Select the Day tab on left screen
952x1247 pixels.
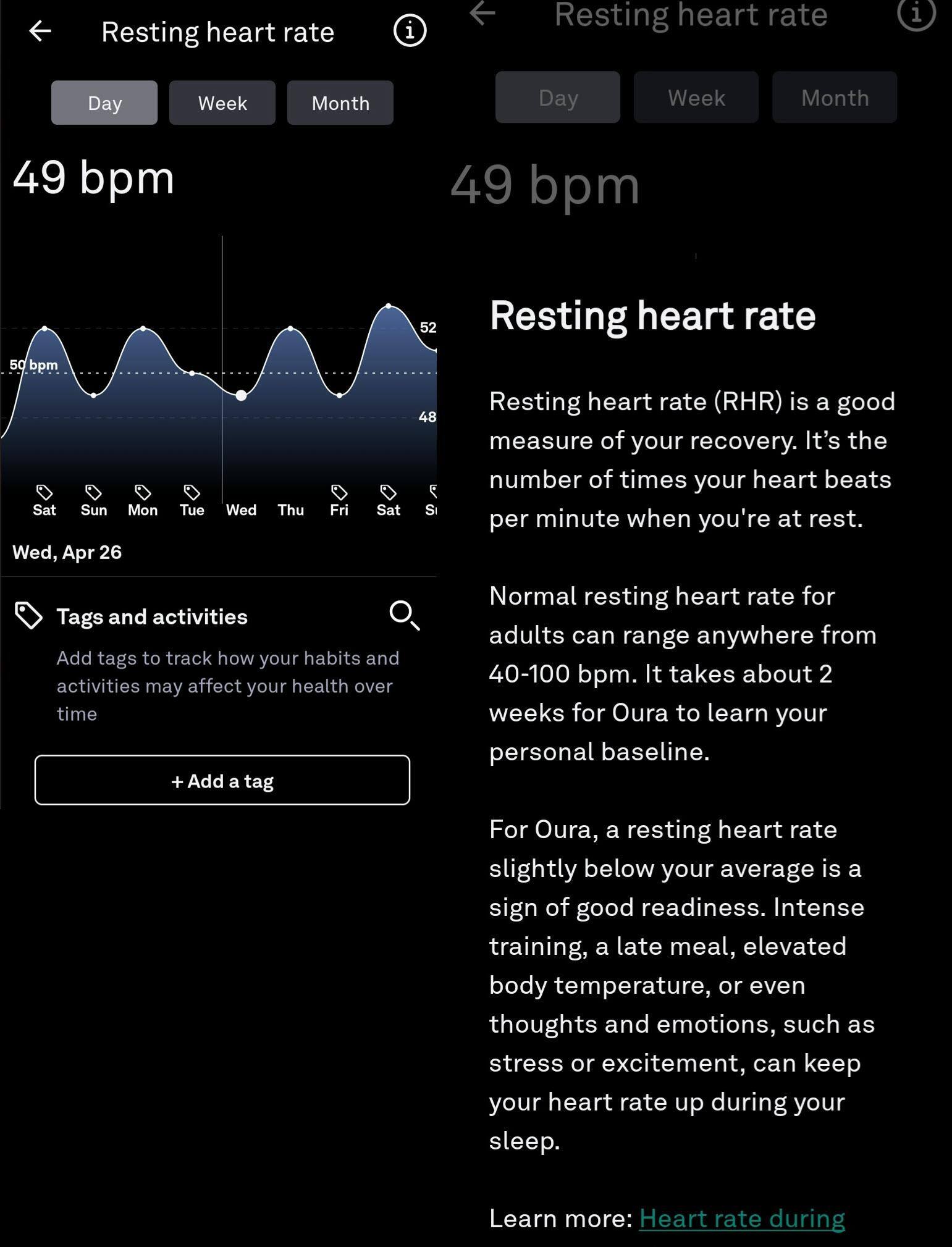104,103
